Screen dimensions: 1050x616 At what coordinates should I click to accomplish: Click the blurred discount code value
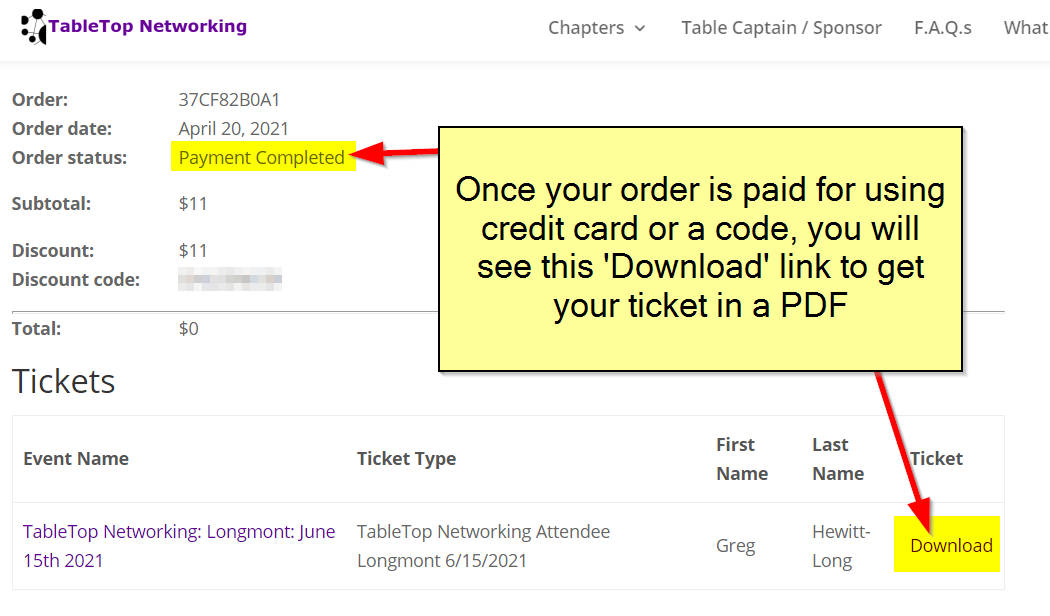tap(229, 280)
